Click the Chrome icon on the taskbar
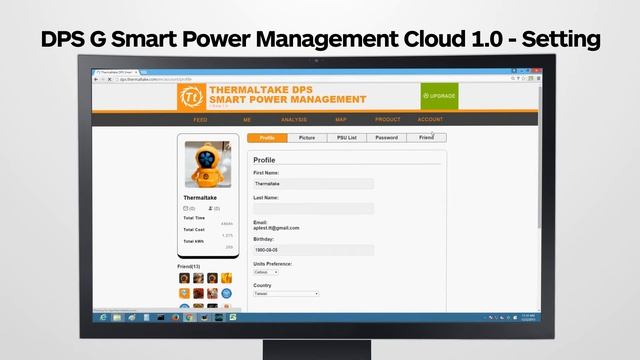The image size is (640, 360). click(189, 317)
